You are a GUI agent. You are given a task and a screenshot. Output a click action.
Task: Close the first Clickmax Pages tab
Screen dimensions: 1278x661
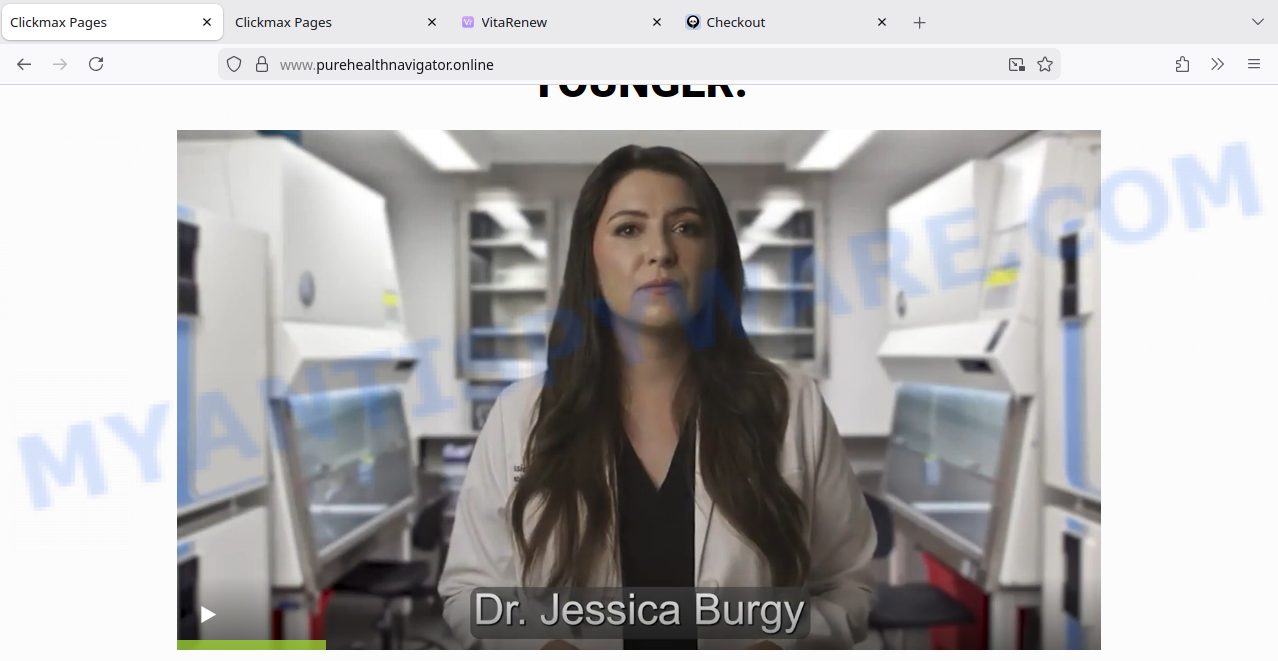[207, 22]
